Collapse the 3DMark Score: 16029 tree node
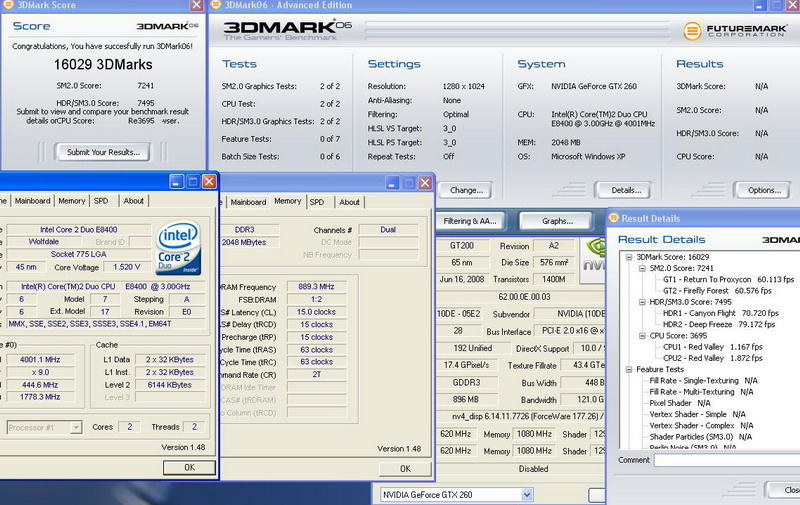Viewport: 800px width, 505px height. tap(629, 257)
